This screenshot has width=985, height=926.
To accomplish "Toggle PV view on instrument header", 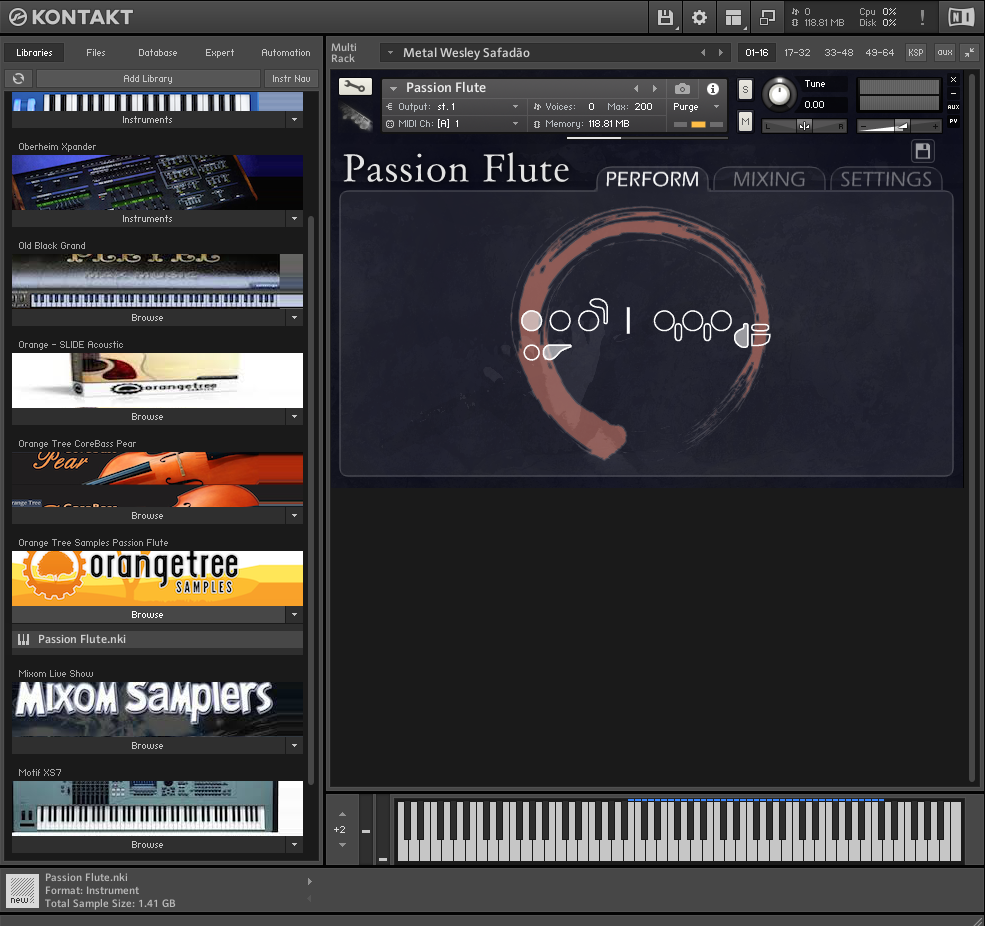I will click(954, 121).
